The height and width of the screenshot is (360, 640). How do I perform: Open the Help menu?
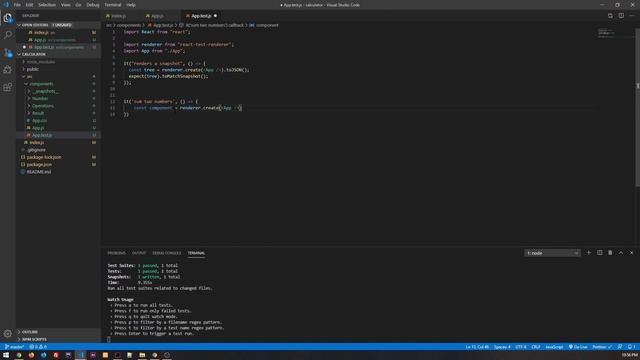click(131, 5)
